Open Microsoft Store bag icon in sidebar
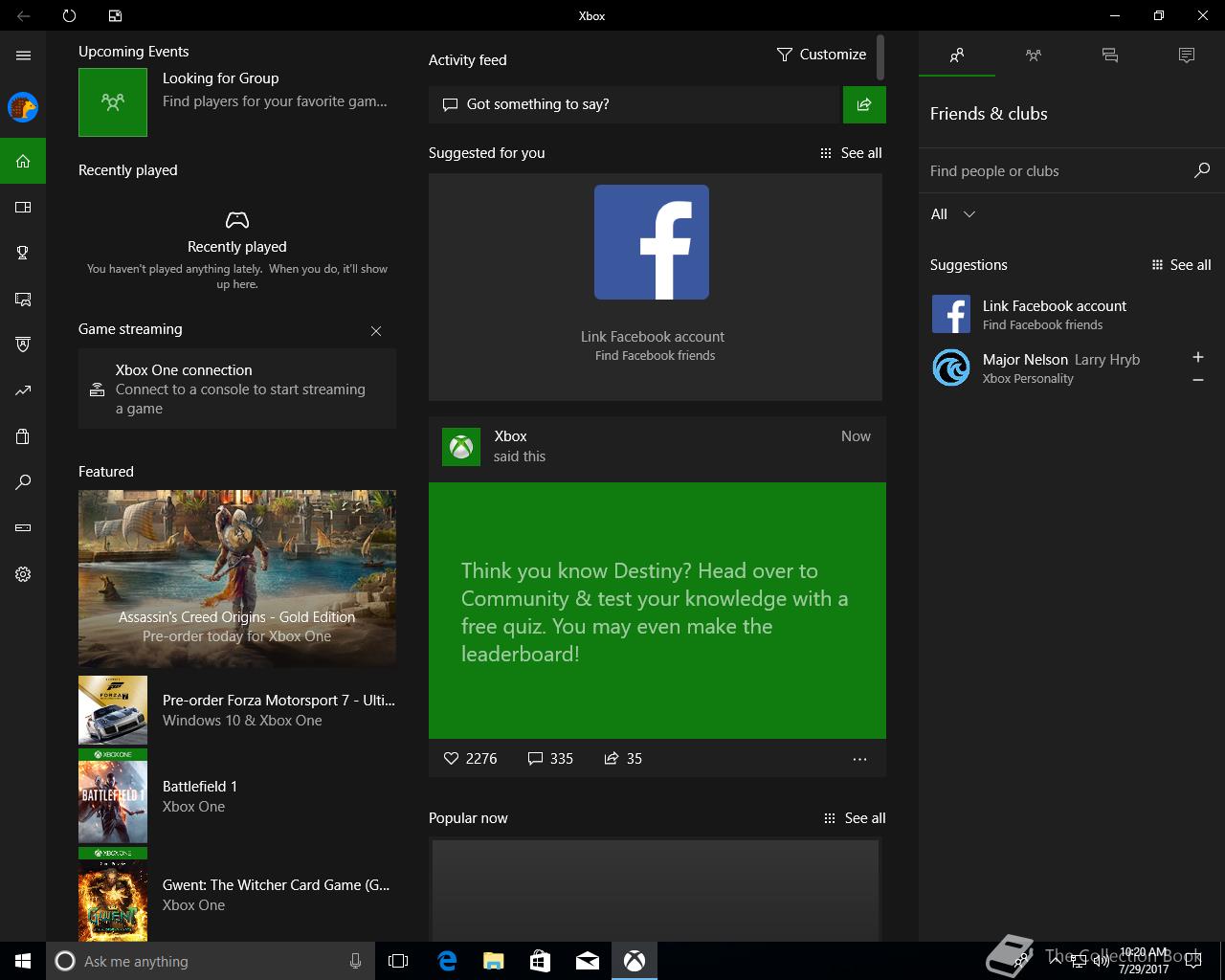Viewport: 1225px width, 980px height. coord(23,436)
